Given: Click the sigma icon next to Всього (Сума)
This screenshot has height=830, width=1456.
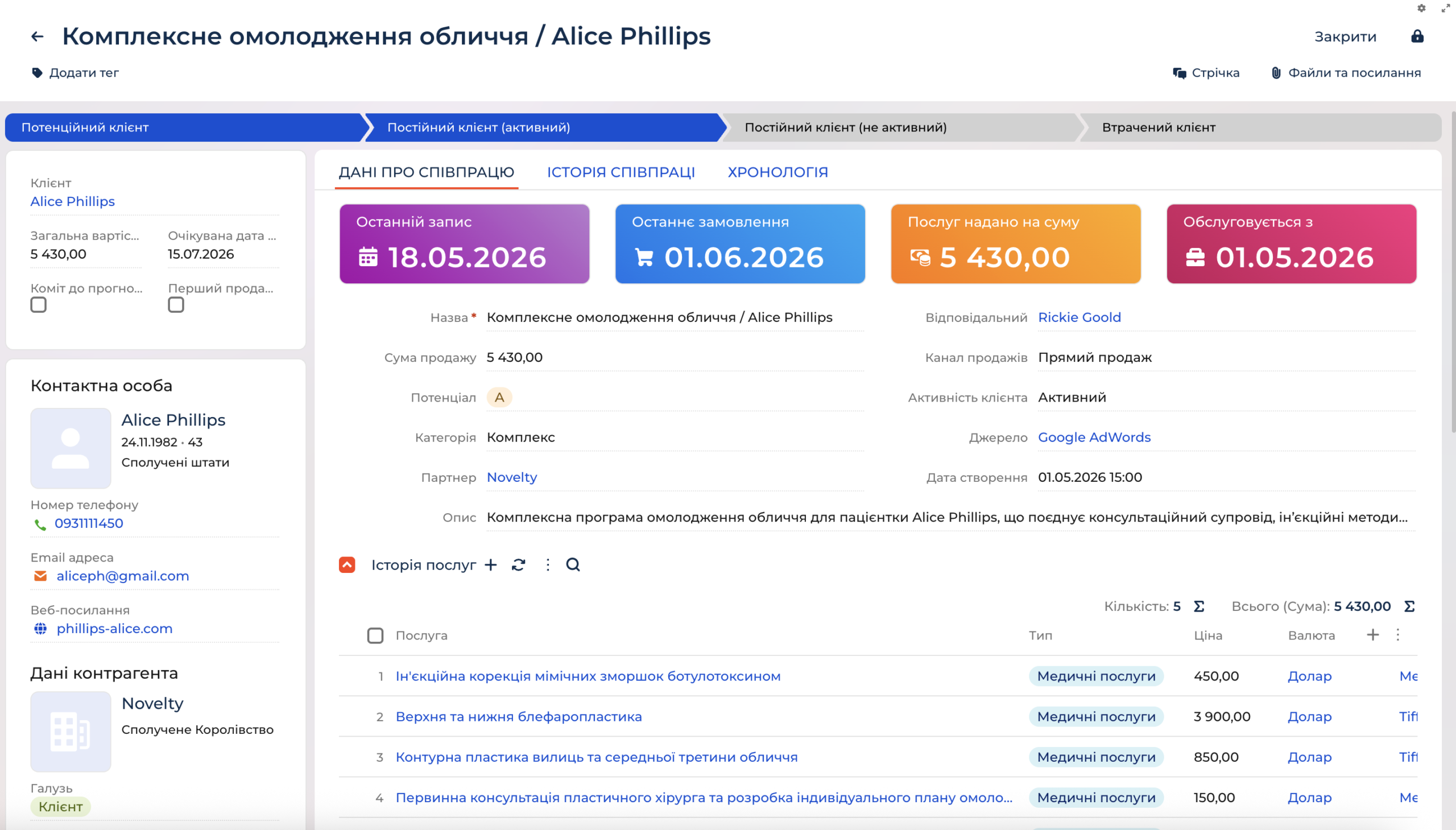Looking at the screenshot, I should (x=1409, y=606).
